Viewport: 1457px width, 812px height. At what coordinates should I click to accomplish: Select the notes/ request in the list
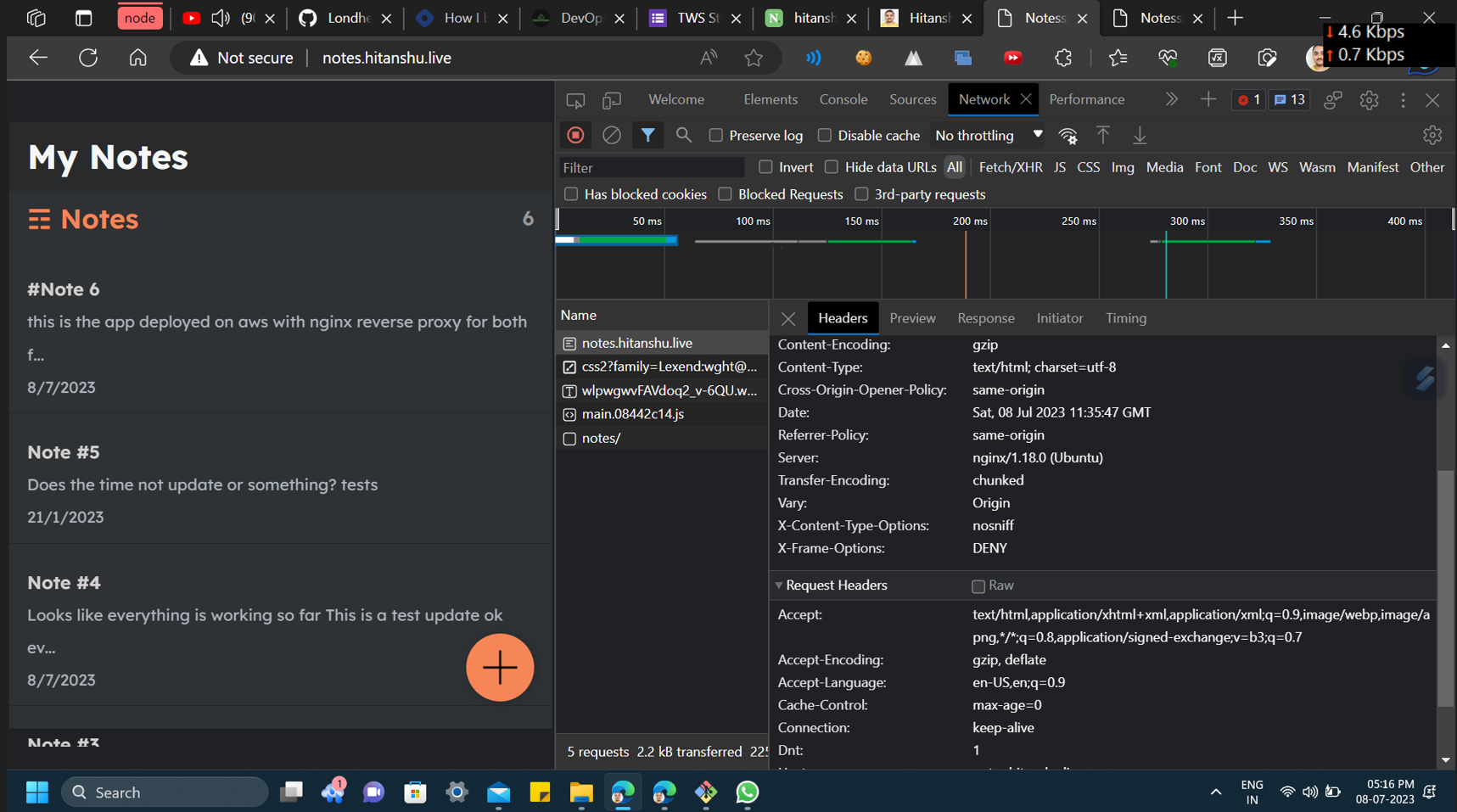coord(602,438)
